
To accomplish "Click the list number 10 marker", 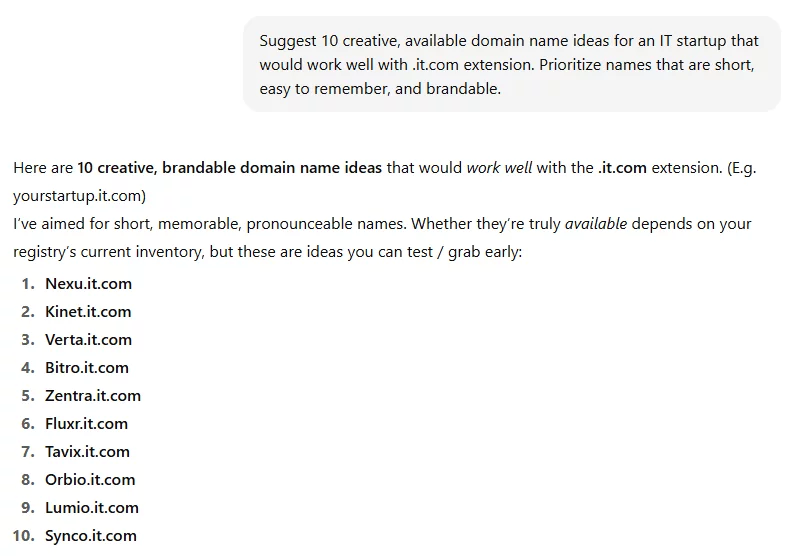I will pos(26,536).
